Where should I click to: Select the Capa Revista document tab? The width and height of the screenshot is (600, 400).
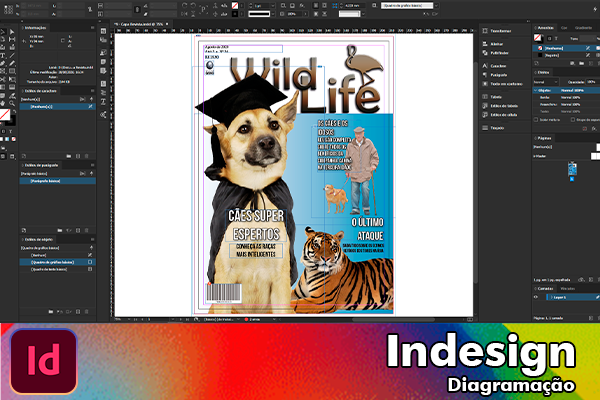pyautogui.click(x=142, y=24)
